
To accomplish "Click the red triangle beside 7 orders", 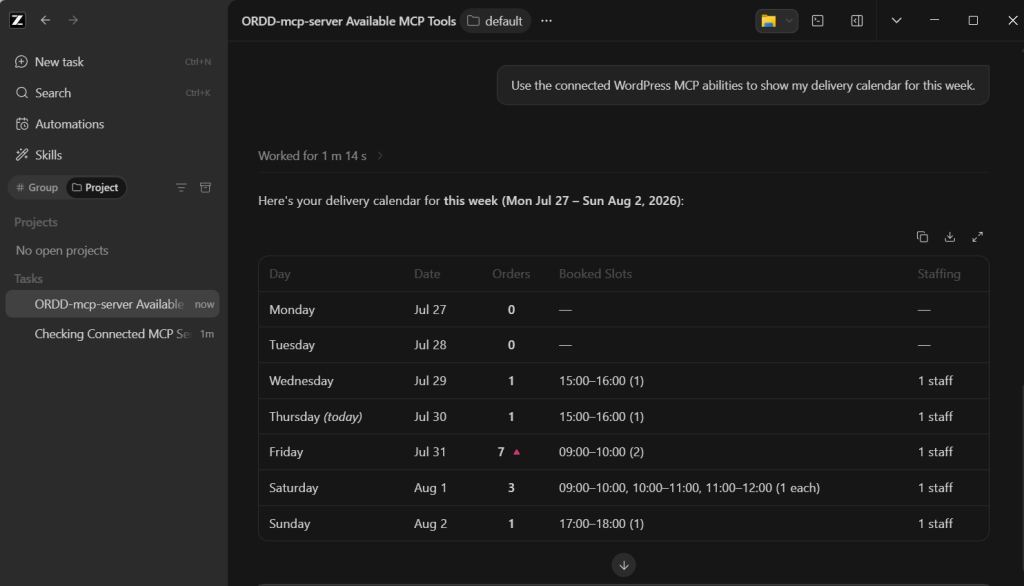I will (517, 452).
